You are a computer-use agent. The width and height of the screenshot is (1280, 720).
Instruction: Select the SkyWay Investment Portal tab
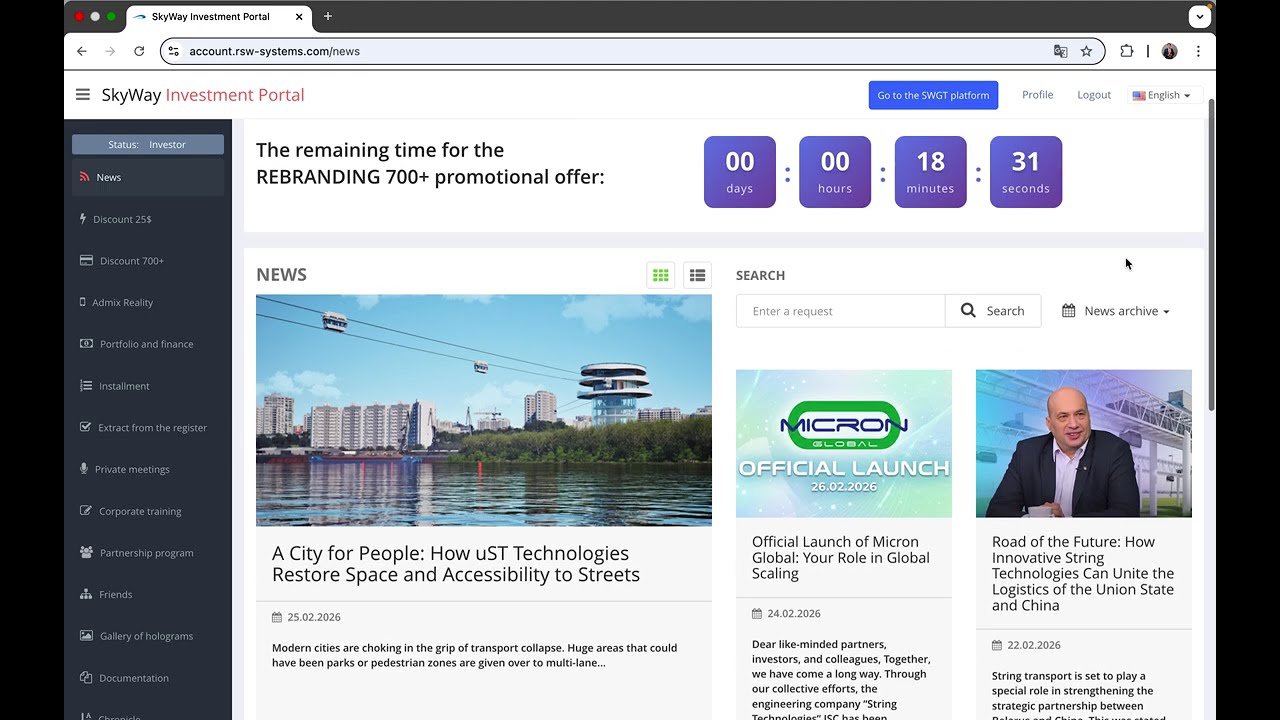tap(220, 17)
